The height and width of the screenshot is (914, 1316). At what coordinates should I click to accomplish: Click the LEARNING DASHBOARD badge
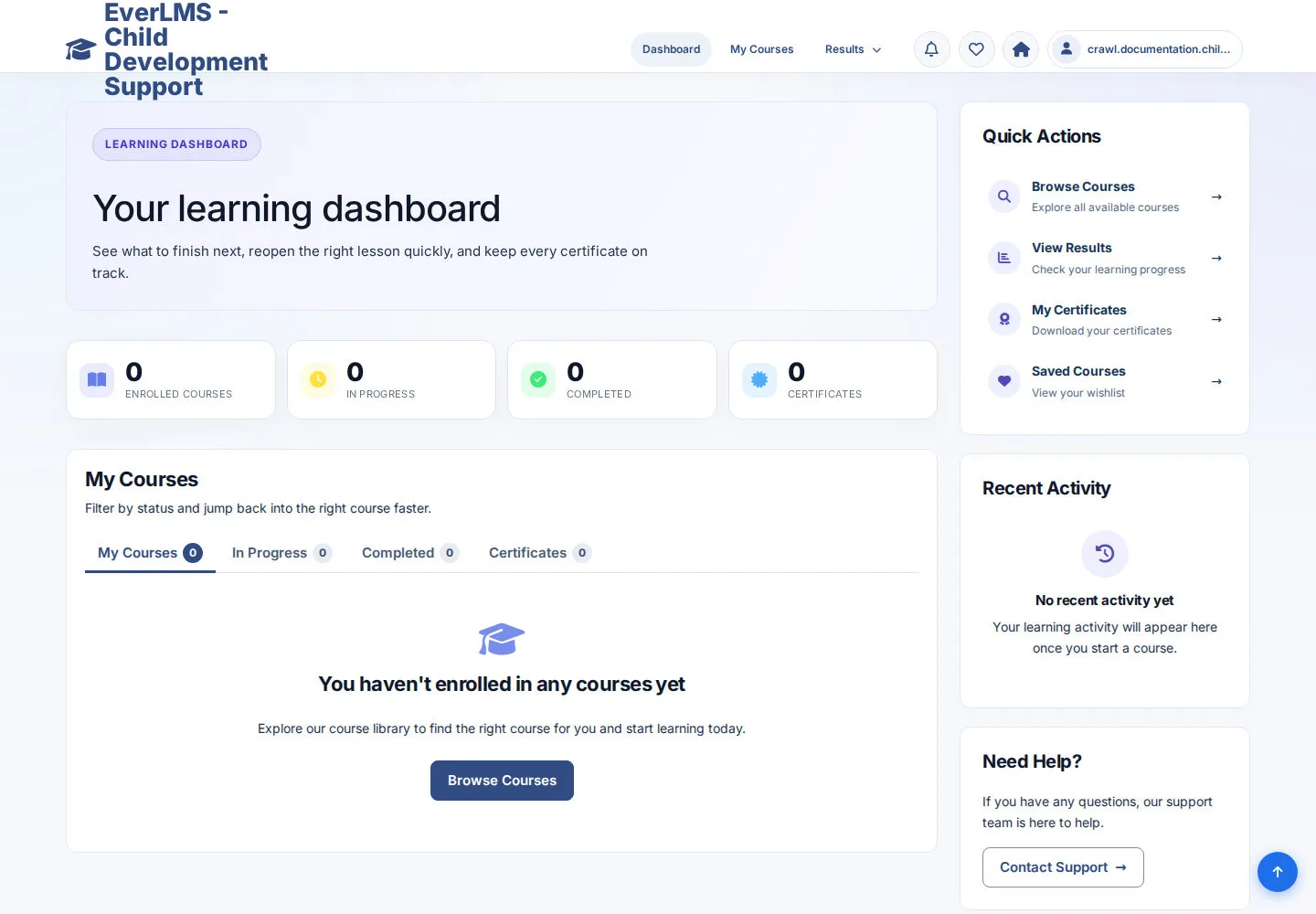click(x=176, y=144)
